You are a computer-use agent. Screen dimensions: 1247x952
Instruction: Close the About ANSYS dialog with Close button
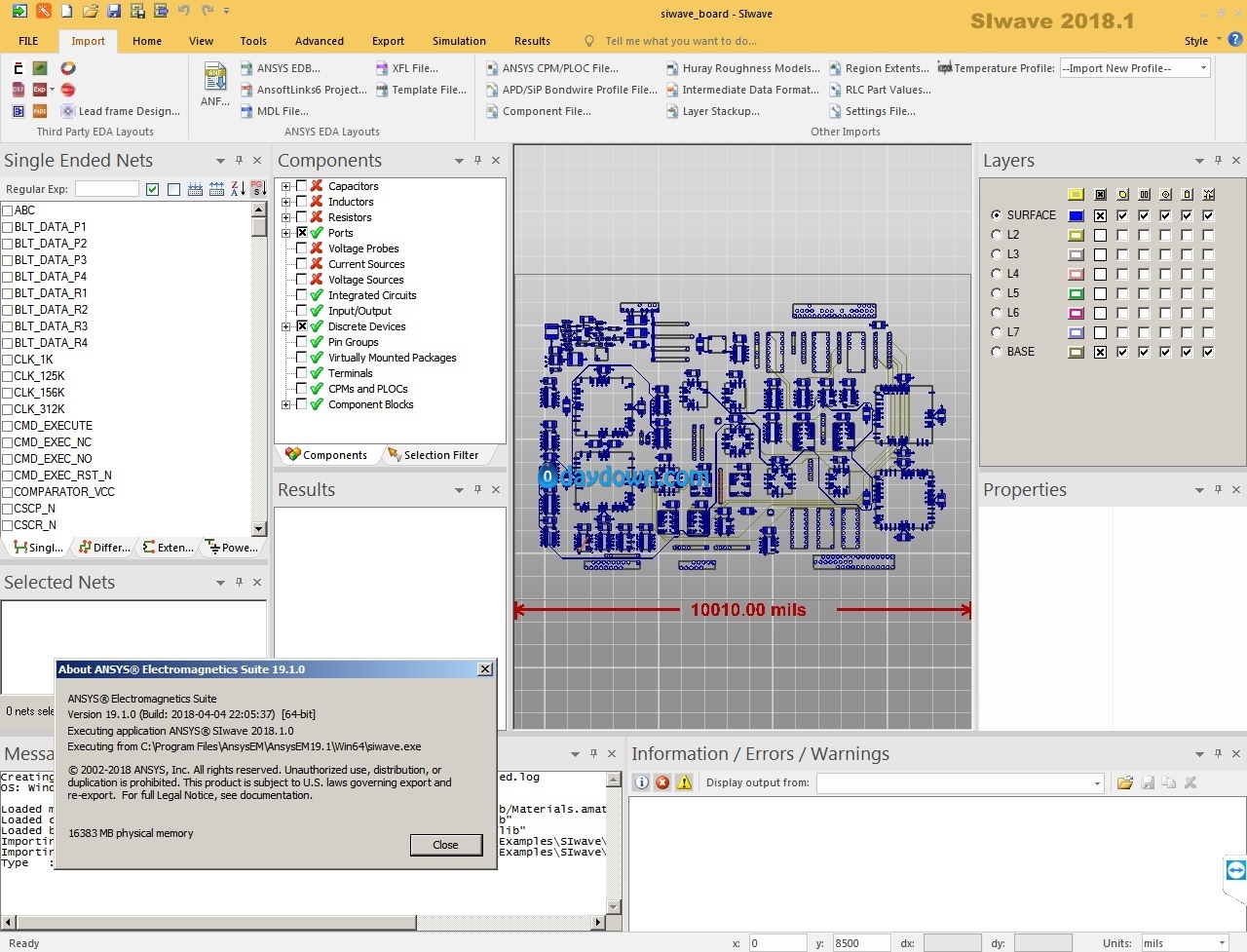coord(445,845)
